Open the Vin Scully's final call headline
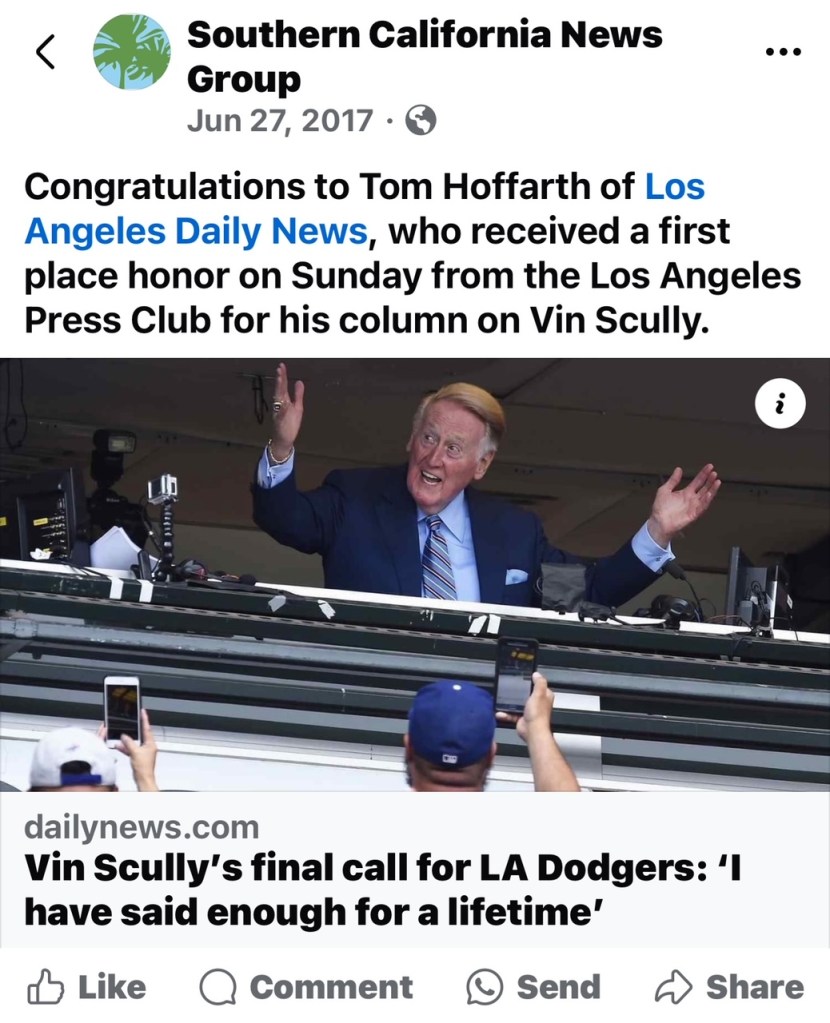Screen dimensions: 830x1023 [380, 888]
